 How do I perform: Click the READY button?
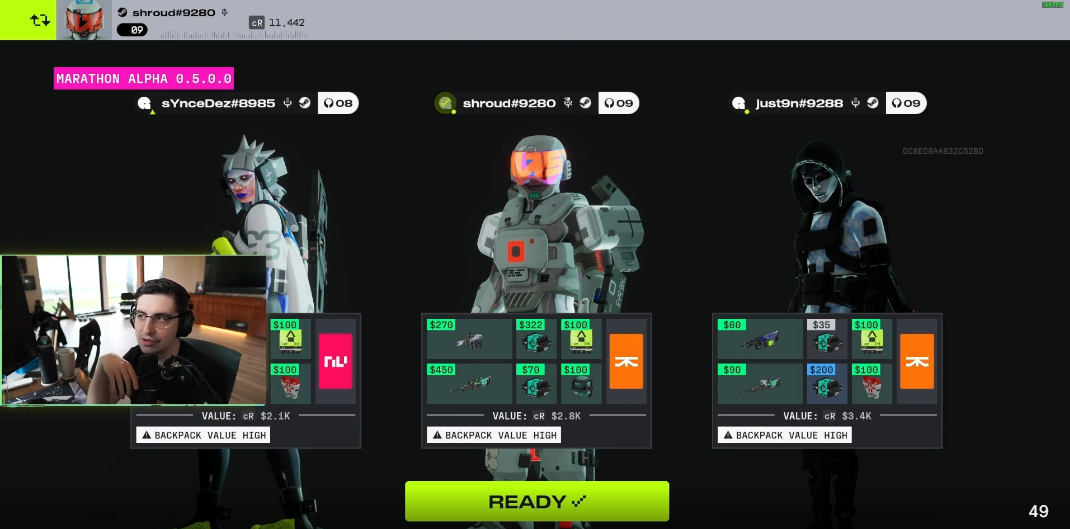(537, 501)
